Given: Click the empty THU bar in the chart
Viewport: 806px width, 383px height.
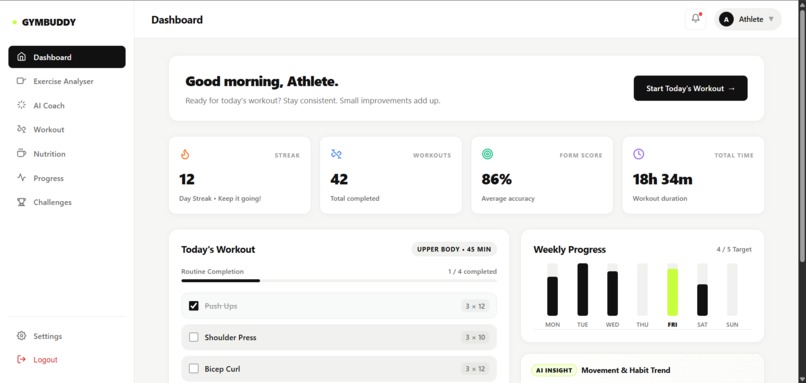Looking at the screenshot, I should (642, 289).
